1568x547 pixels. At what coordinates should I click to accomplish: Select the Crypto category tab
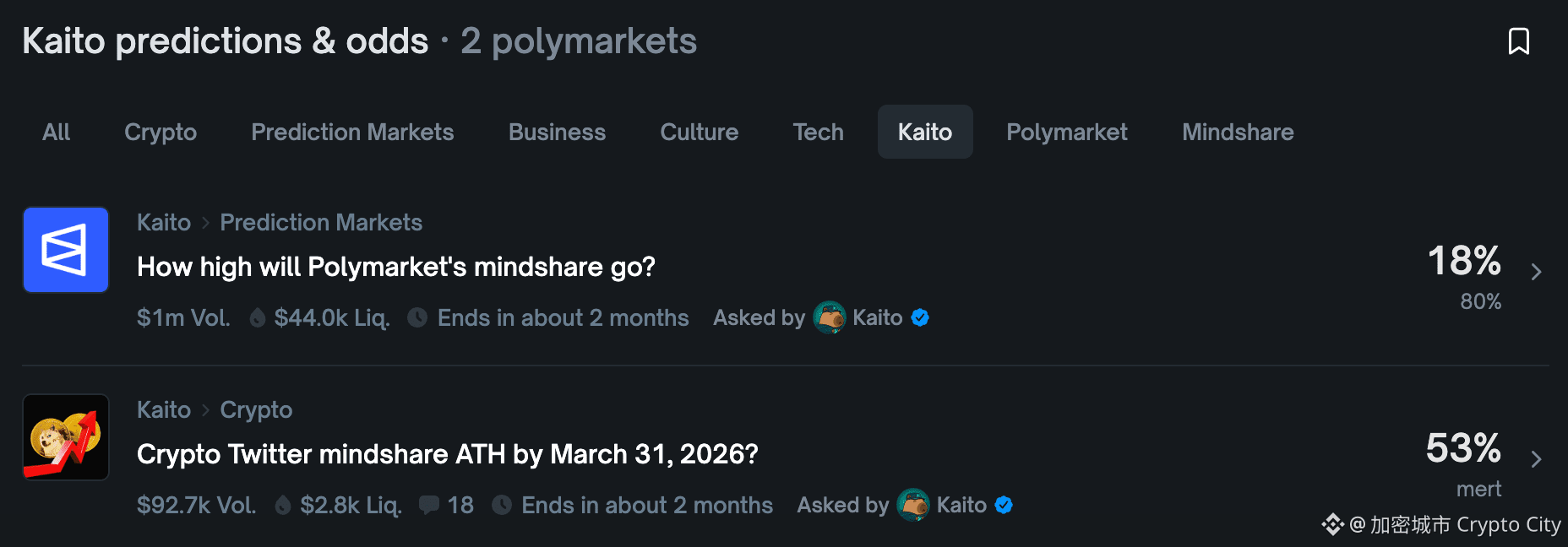pos(161,133)
